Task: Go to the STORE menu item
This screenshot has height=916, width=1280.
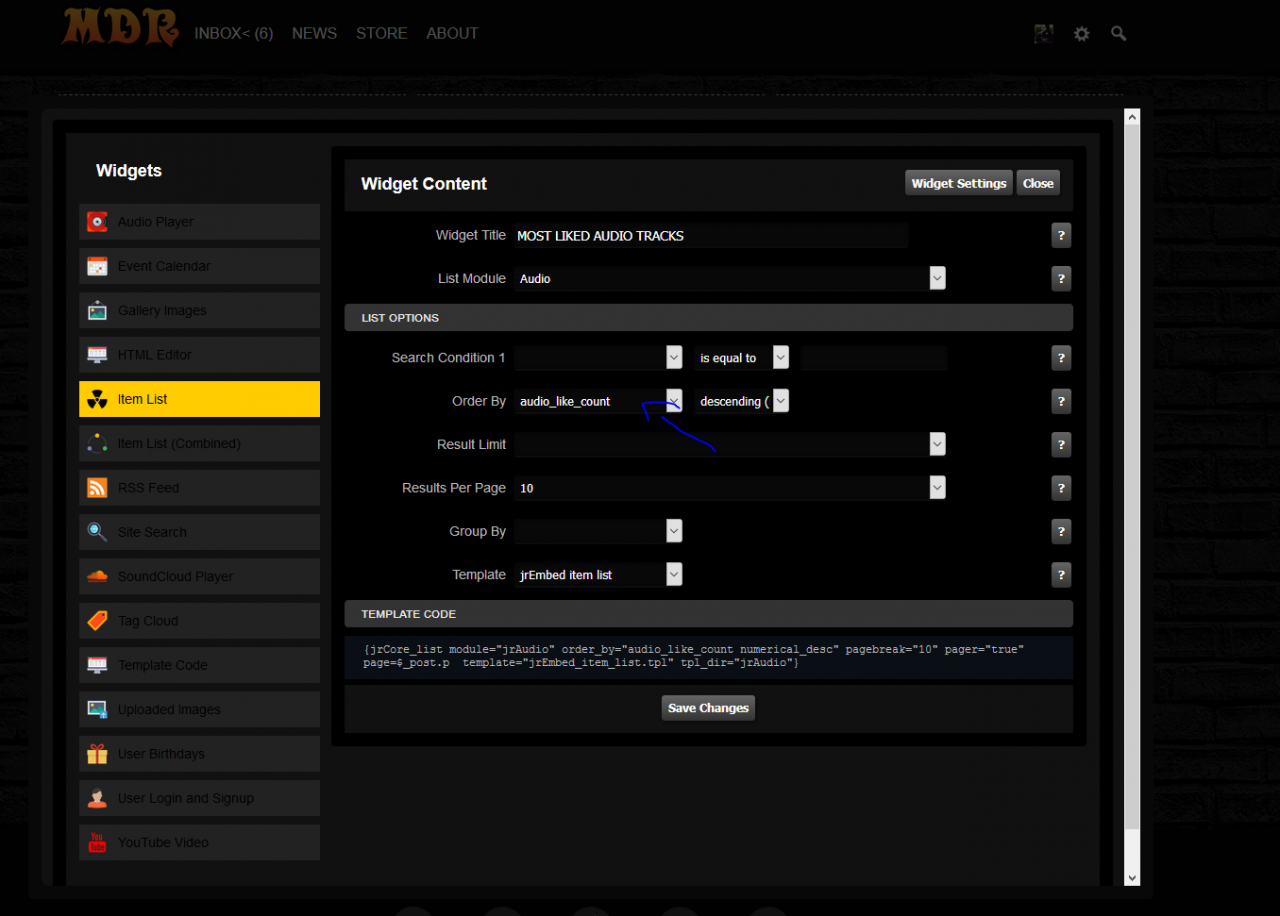Action: [381, 33]
